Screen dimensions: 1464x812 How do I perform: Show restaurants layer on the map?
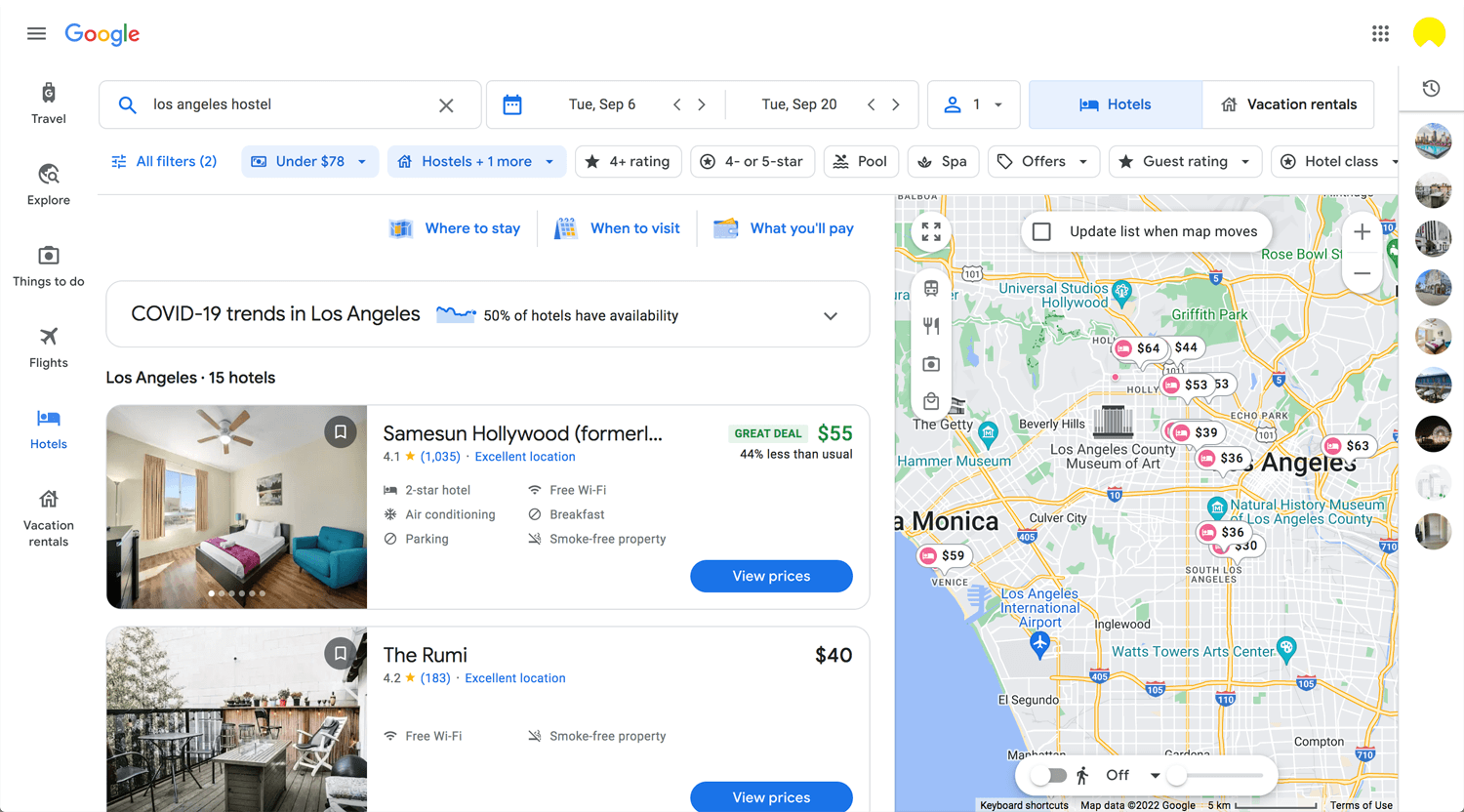point(931,326)
